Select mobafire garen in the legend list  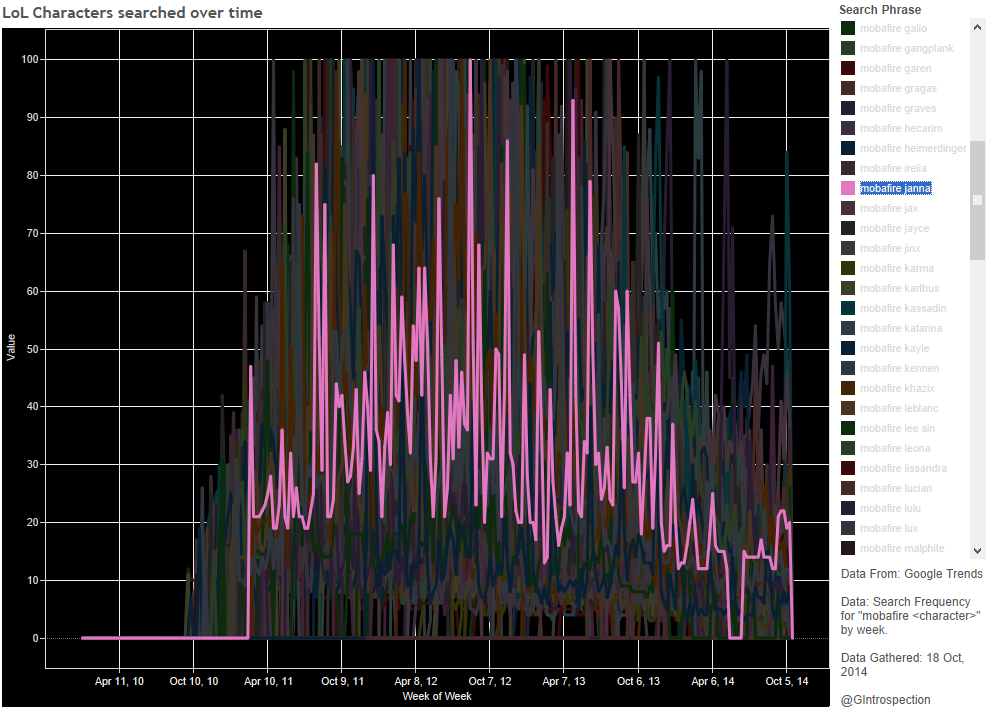tap(895, 68)
